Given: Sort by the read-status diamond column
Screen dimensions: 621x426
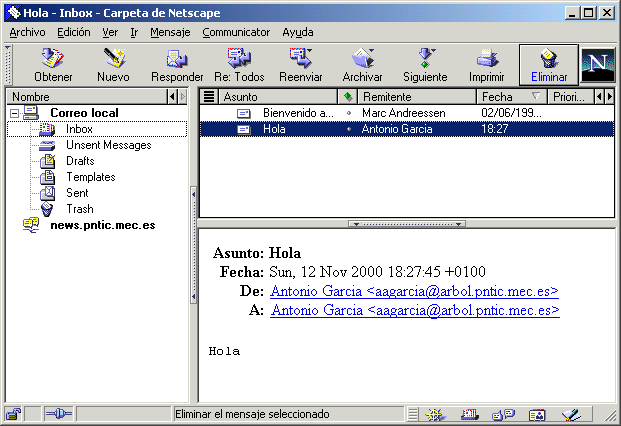Looking at the screenshot, I should coord(348,97).
